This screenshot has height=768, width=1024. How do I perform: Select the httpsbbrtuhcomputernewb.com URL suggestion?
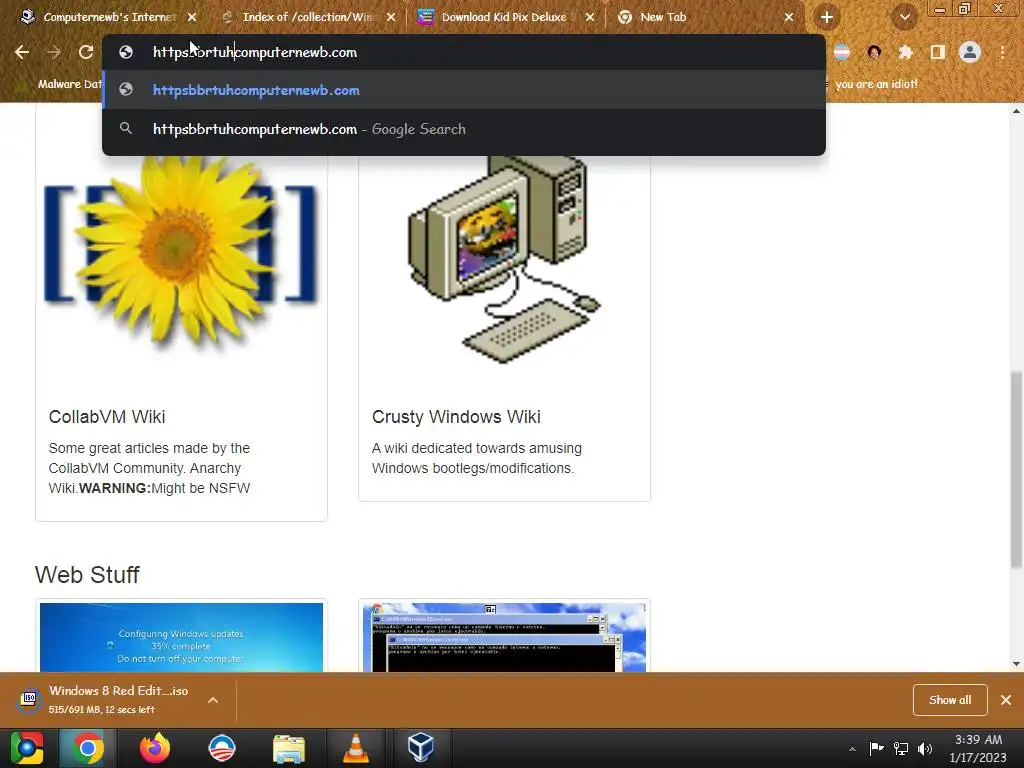click(x=464, y=90)
